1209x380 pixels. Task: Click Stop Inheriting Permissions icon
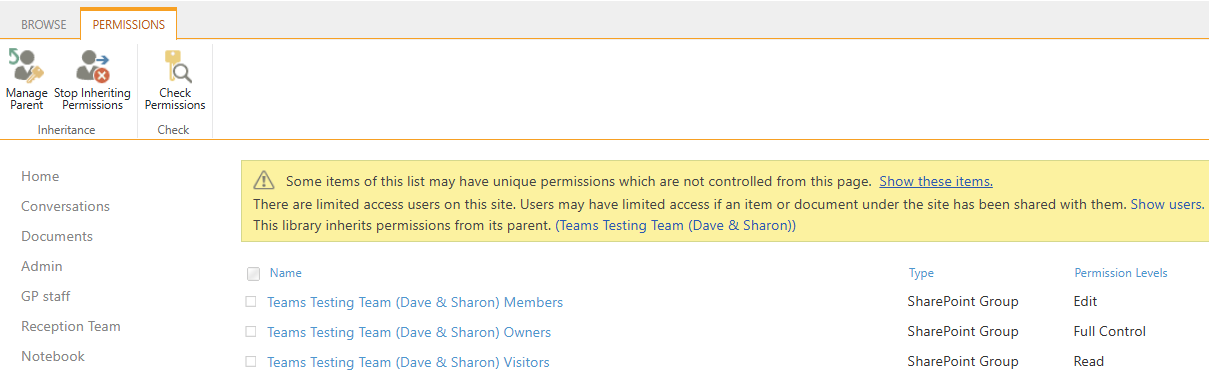click(x=92, y=67)
